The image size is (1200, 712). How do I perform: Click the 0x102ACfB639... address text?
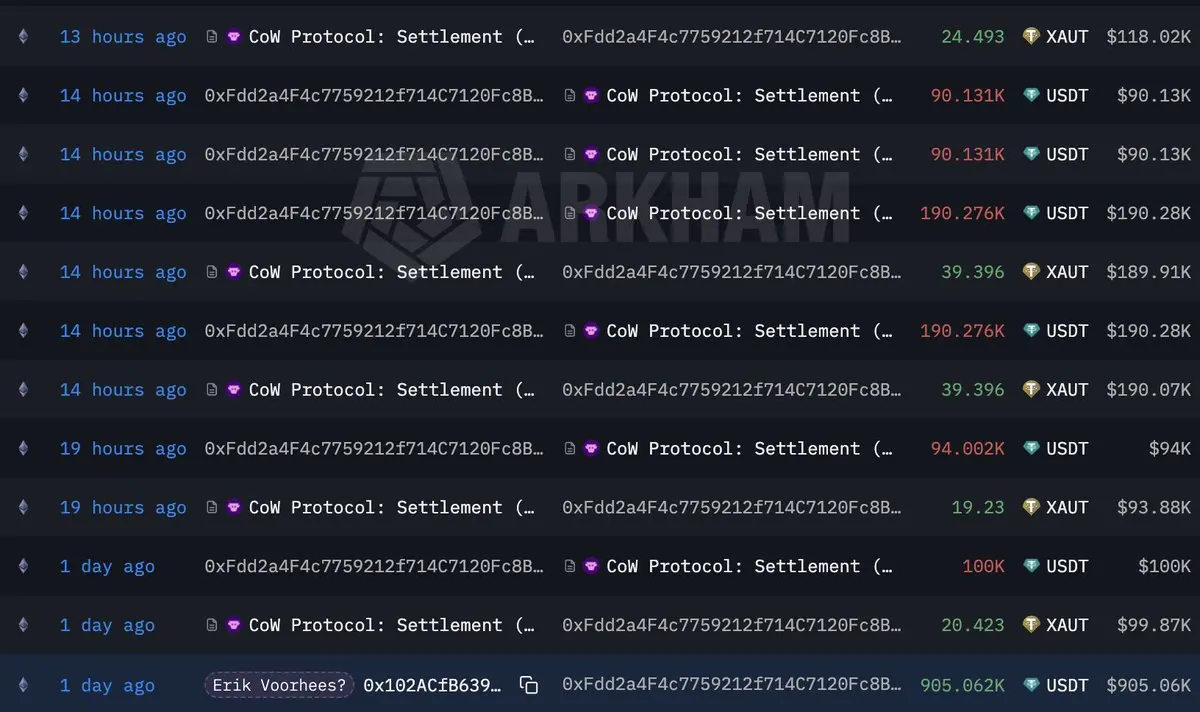click(x=433, y=685)
